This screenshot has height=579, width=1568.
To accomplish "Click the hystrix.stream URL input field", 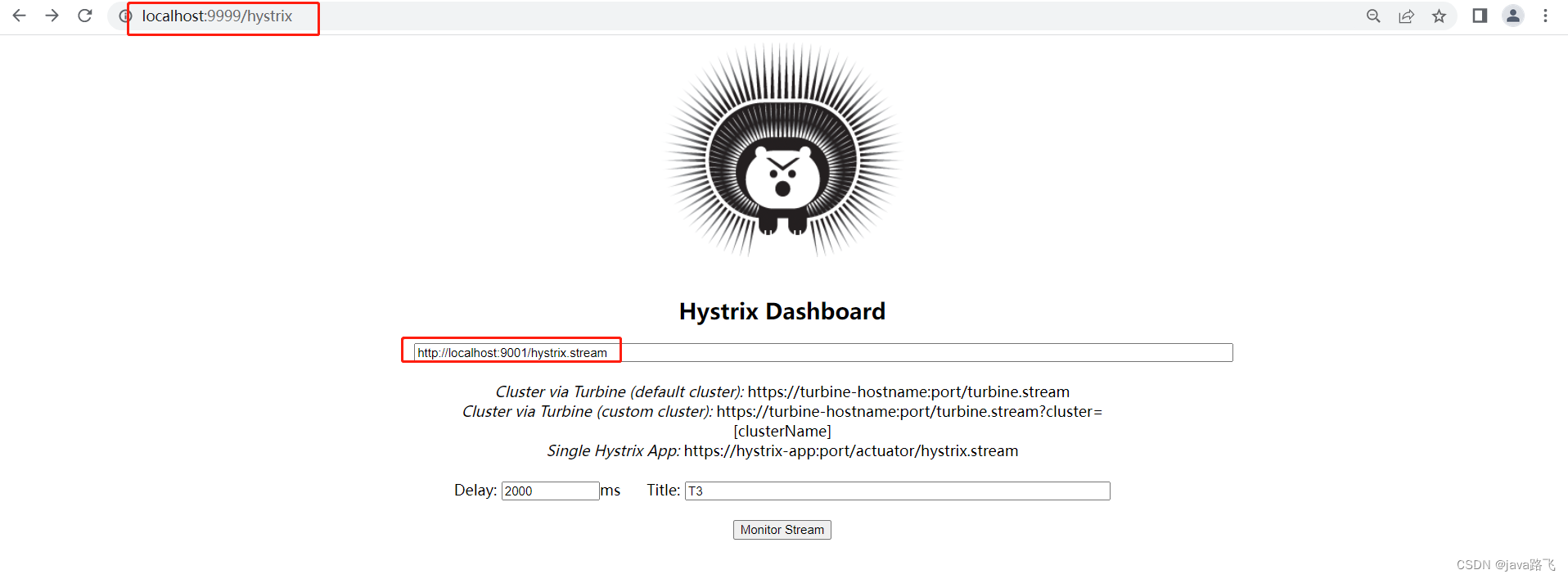I will pos(823,353).
